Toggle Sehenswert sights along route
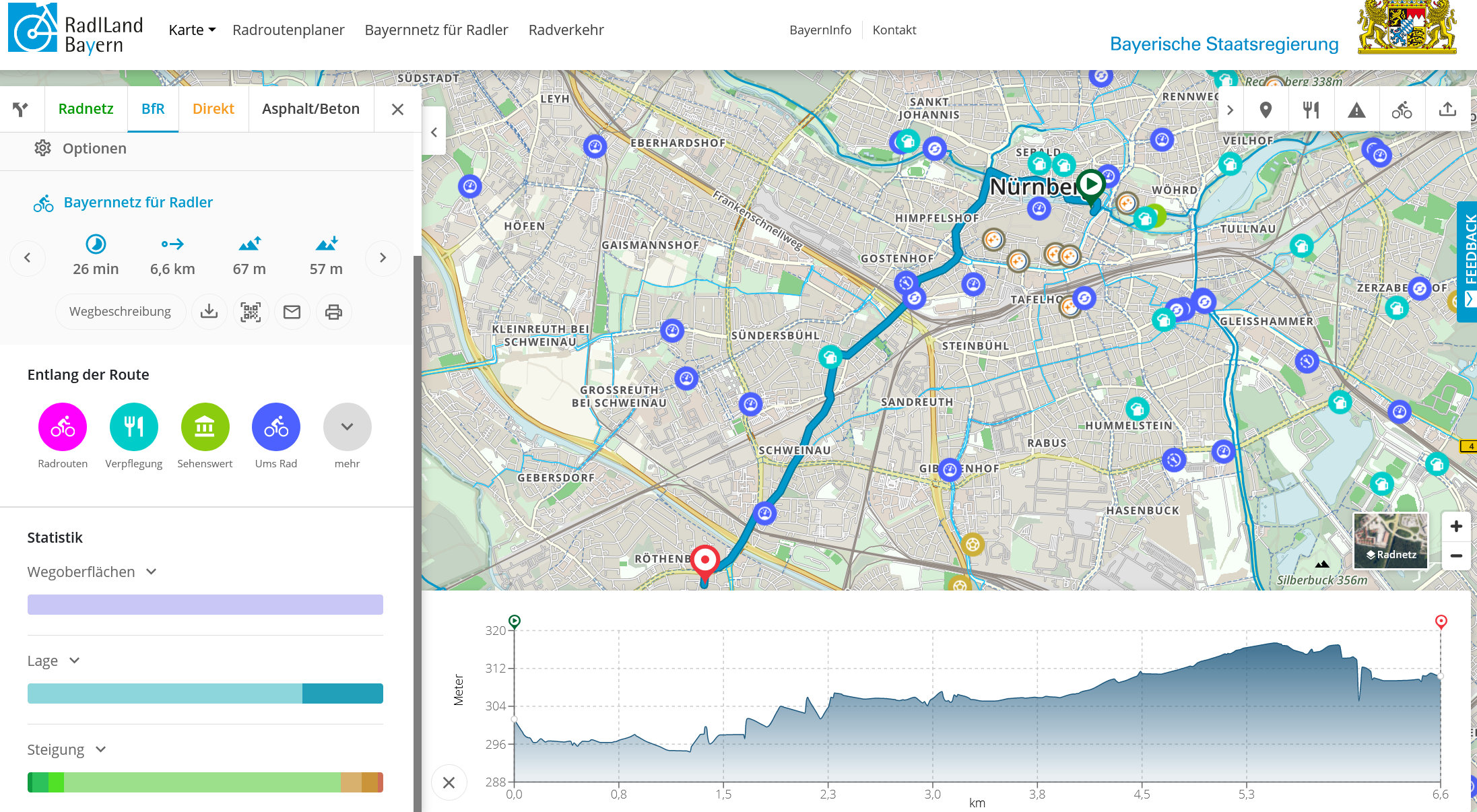 pos(205,427)
